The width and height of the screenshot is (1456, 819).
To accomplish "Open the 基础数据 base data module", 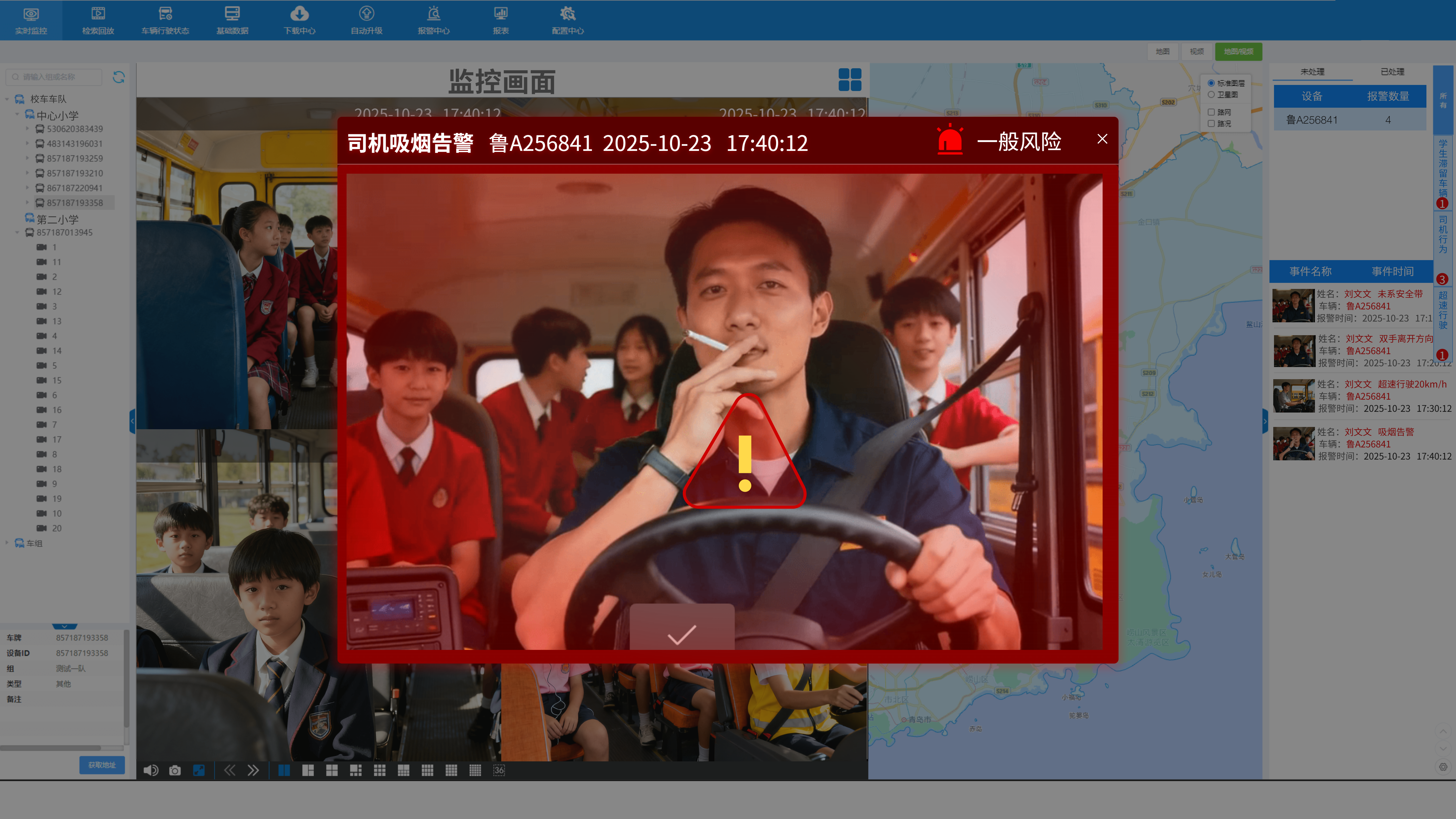I will (x=232, y=20).
